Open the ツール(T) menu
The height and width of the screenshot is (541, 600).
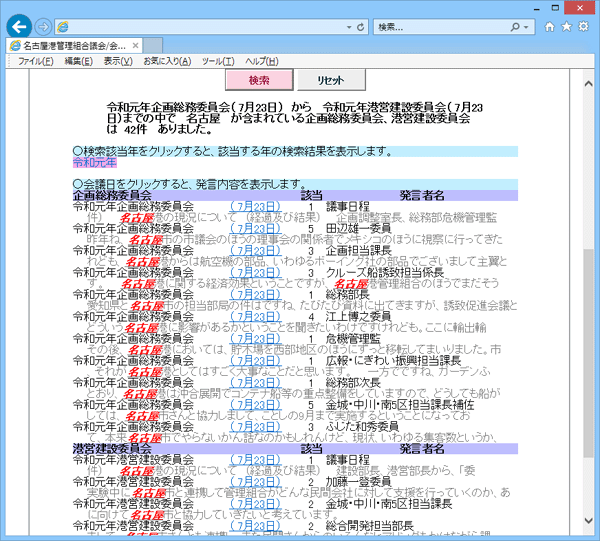[x=218, y=61]
